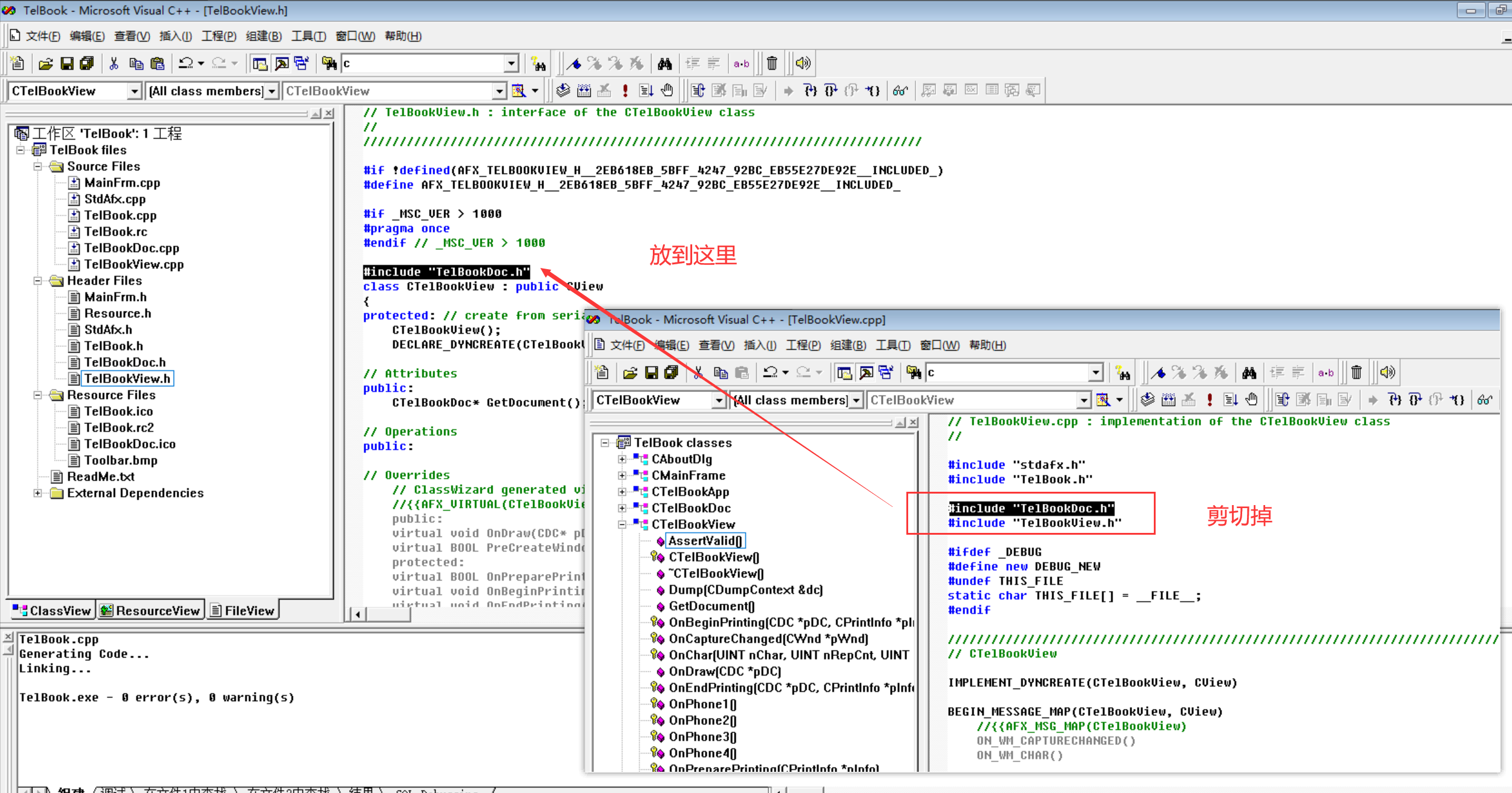Click Copy icon in TelBookView.h window toolbar
Screen dimensions: 1512x793
pyautogui.click(x=136, y=63)
